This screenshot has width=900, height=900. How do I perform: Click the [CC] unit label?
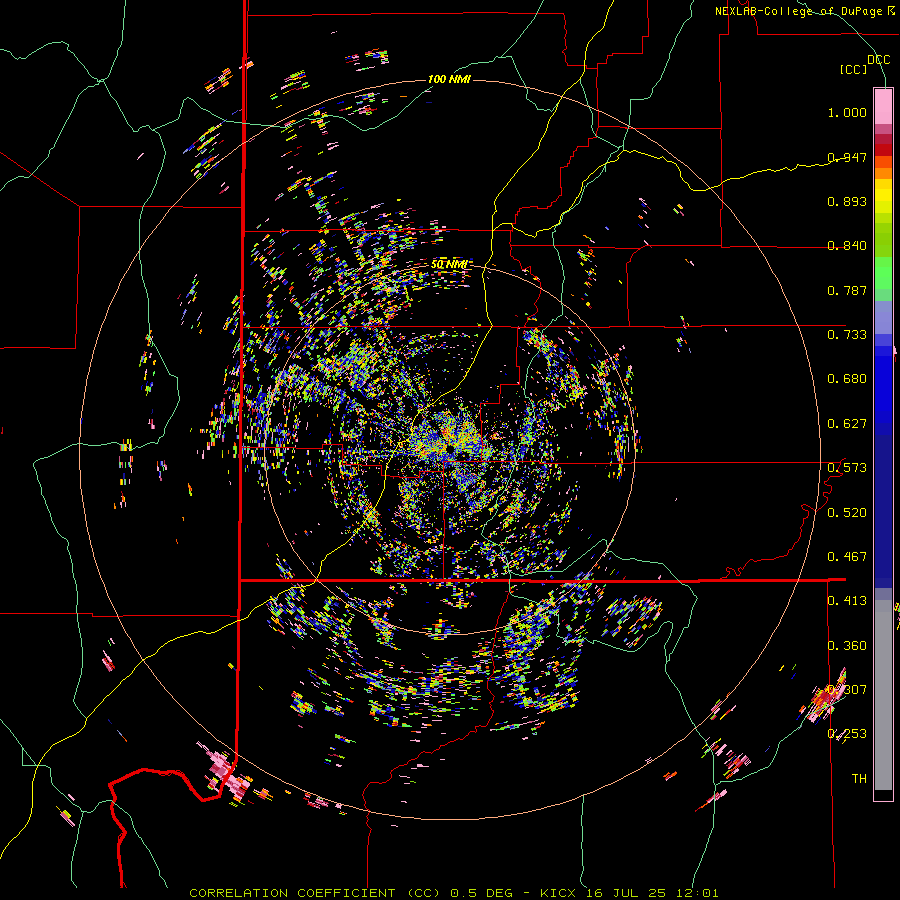point(853,69)
